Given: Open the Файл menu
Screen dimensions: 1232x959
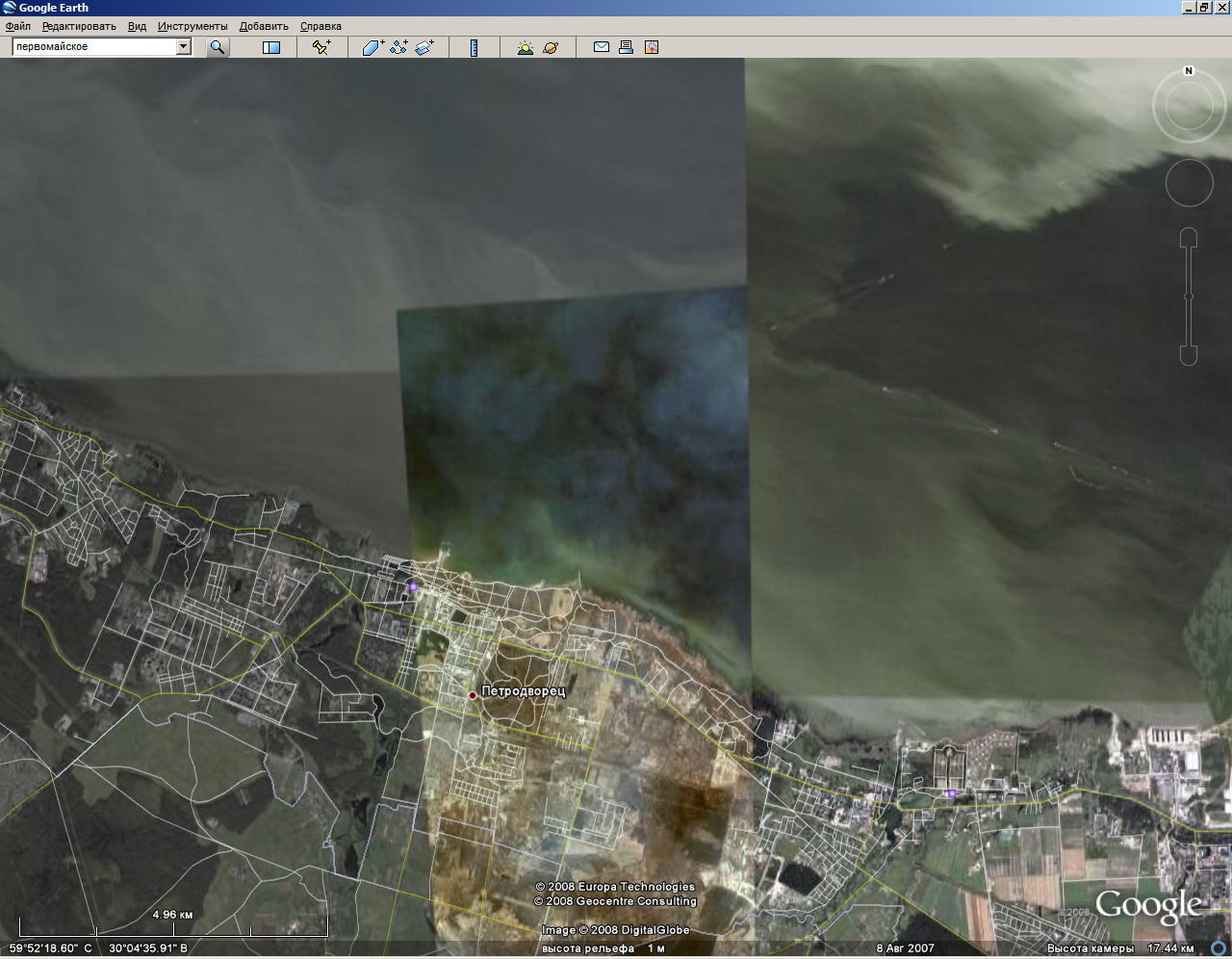Looking at the screenshot, I should [17, 26].
